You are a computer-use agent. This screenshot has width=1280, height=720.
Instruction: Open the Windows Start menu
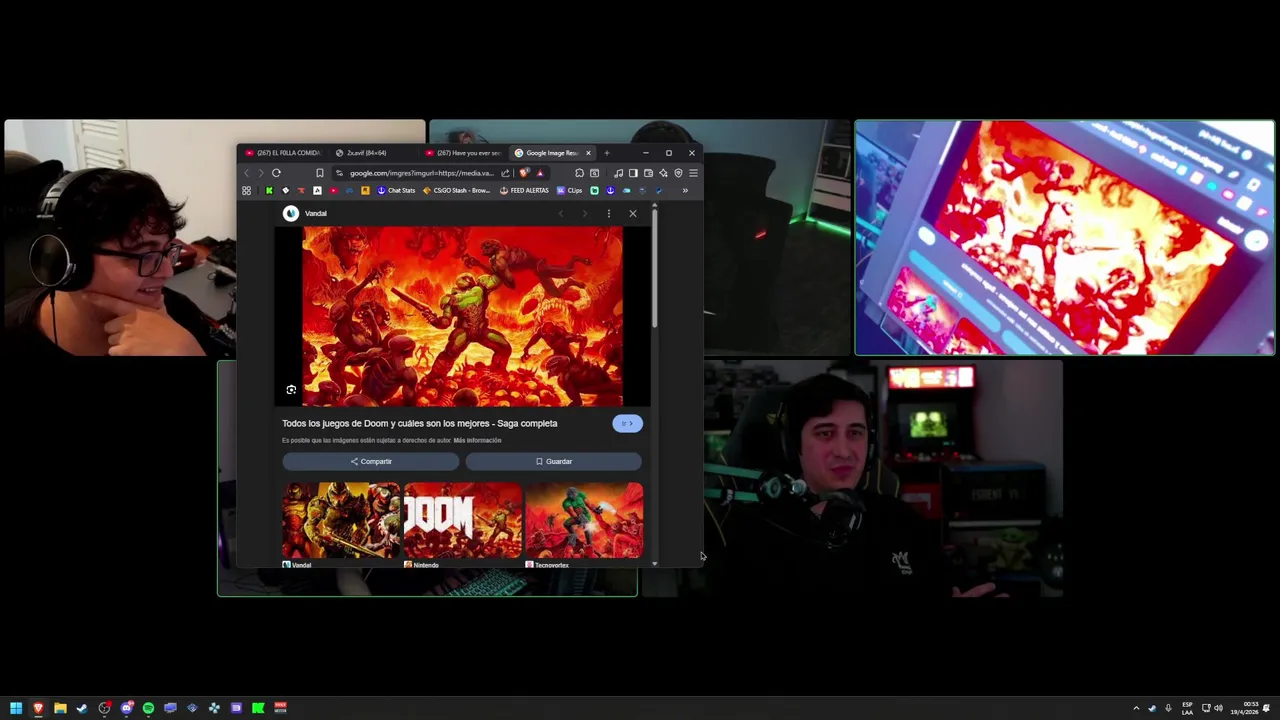click(16, 708)
